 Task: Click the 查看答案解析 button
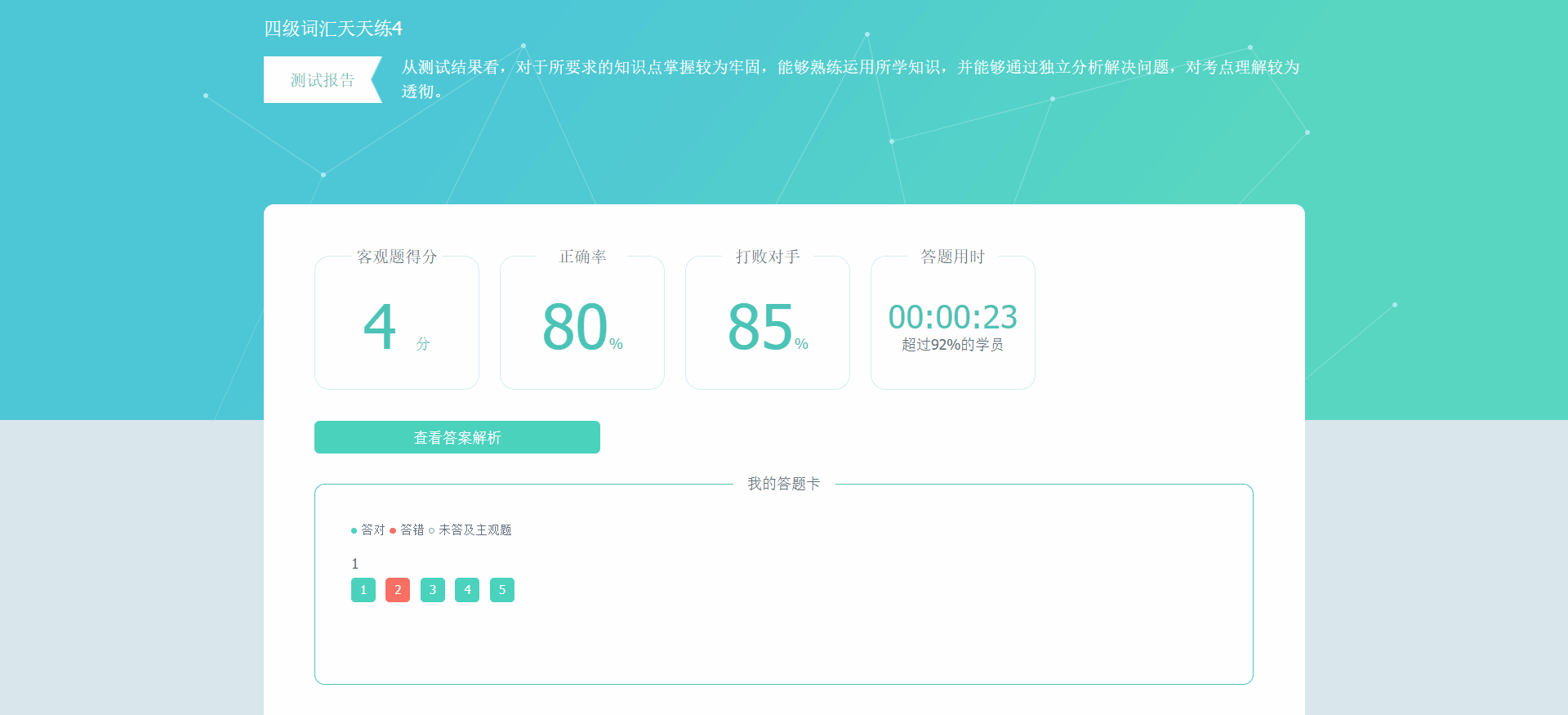click(457, 437)
